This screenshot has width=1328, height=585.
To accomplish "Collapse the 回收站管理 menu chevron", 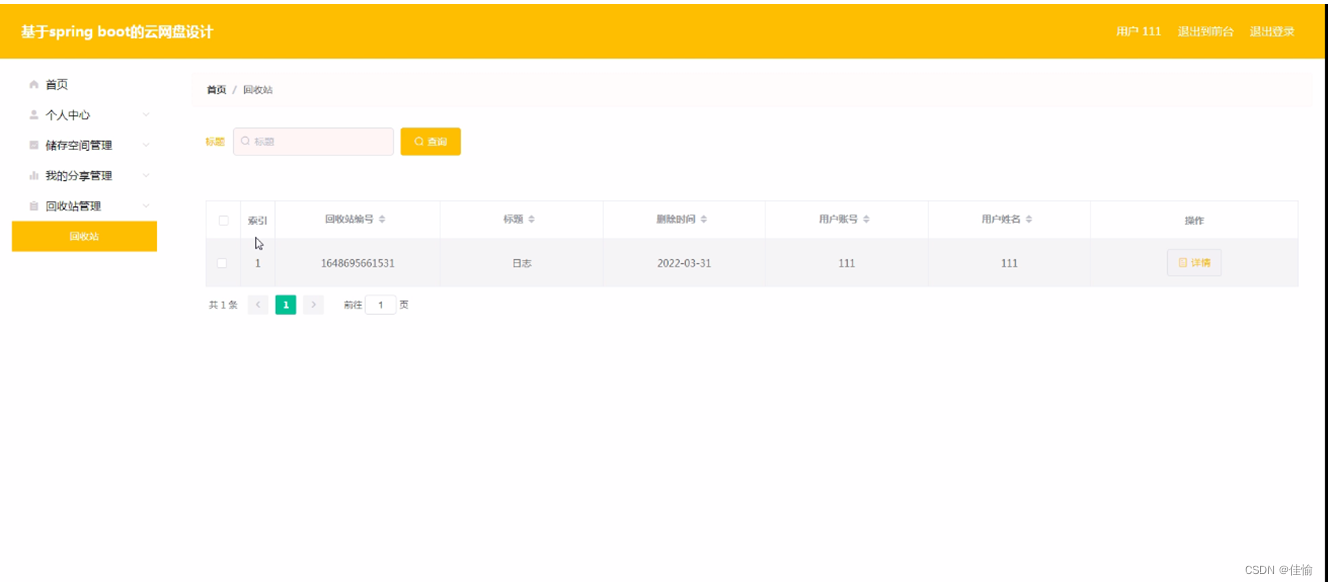I will click(146, 206).
